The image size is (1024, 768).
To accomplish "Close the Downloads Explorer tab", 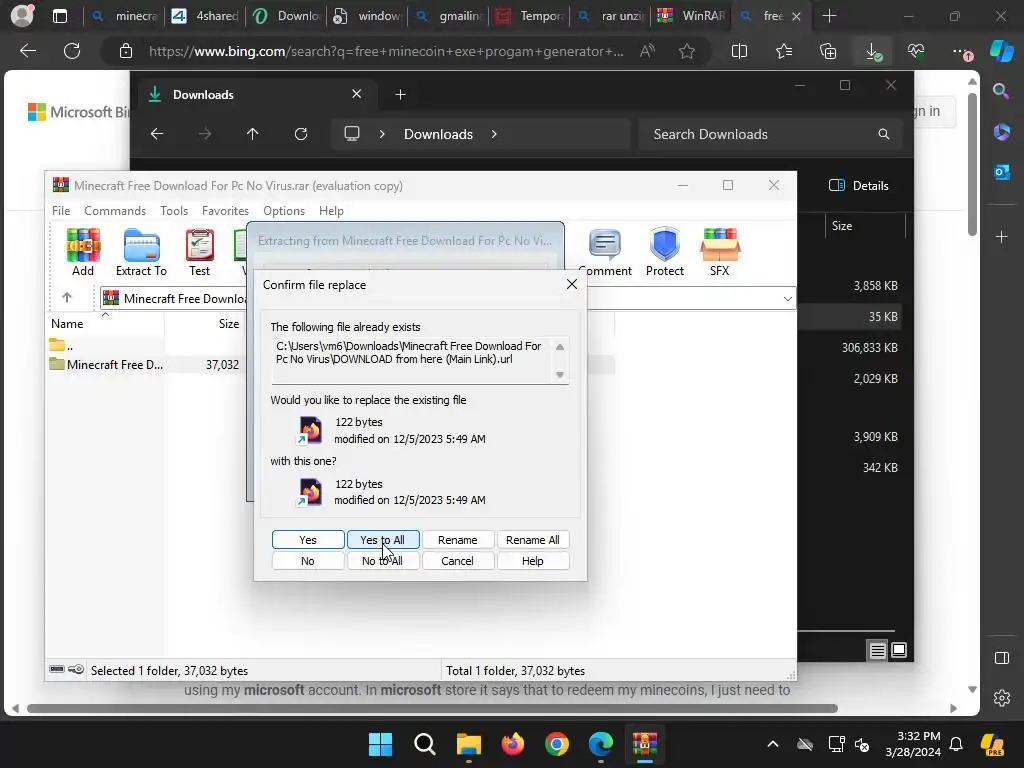I will 357,94.
